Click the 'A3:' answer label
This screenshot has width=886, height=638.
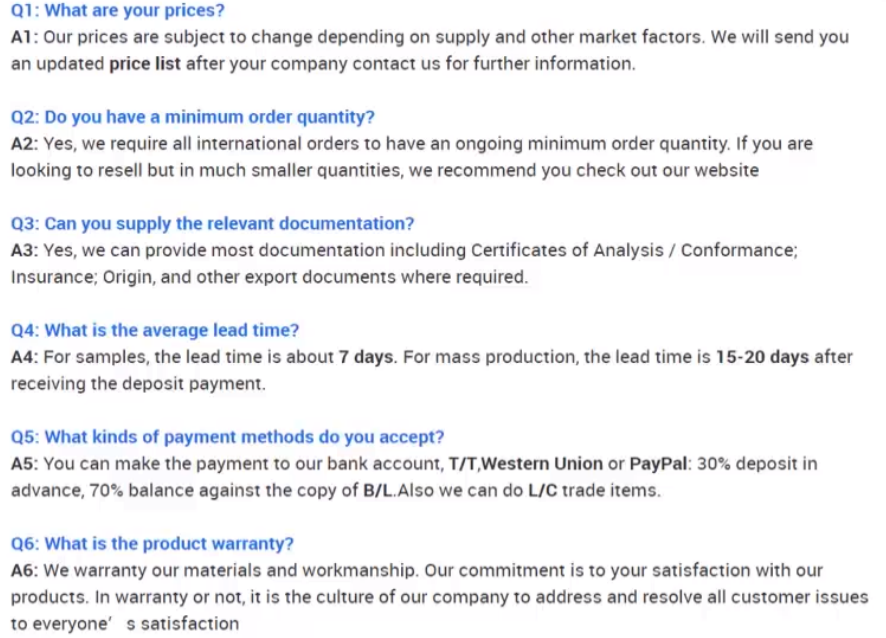click(x=24, y=250)
